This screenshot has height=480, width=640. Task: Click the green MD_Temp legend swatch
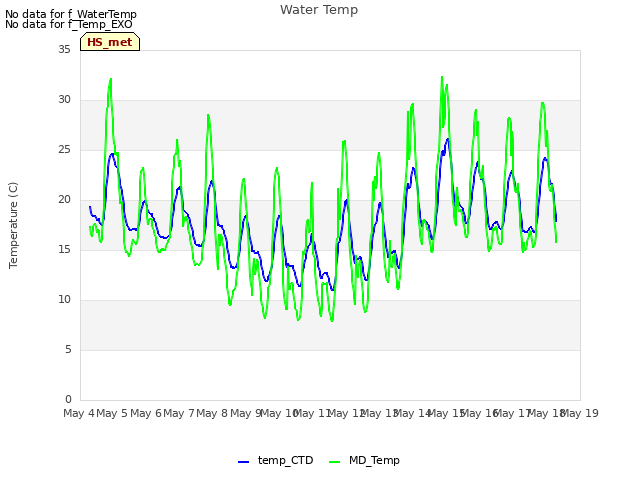334,462
